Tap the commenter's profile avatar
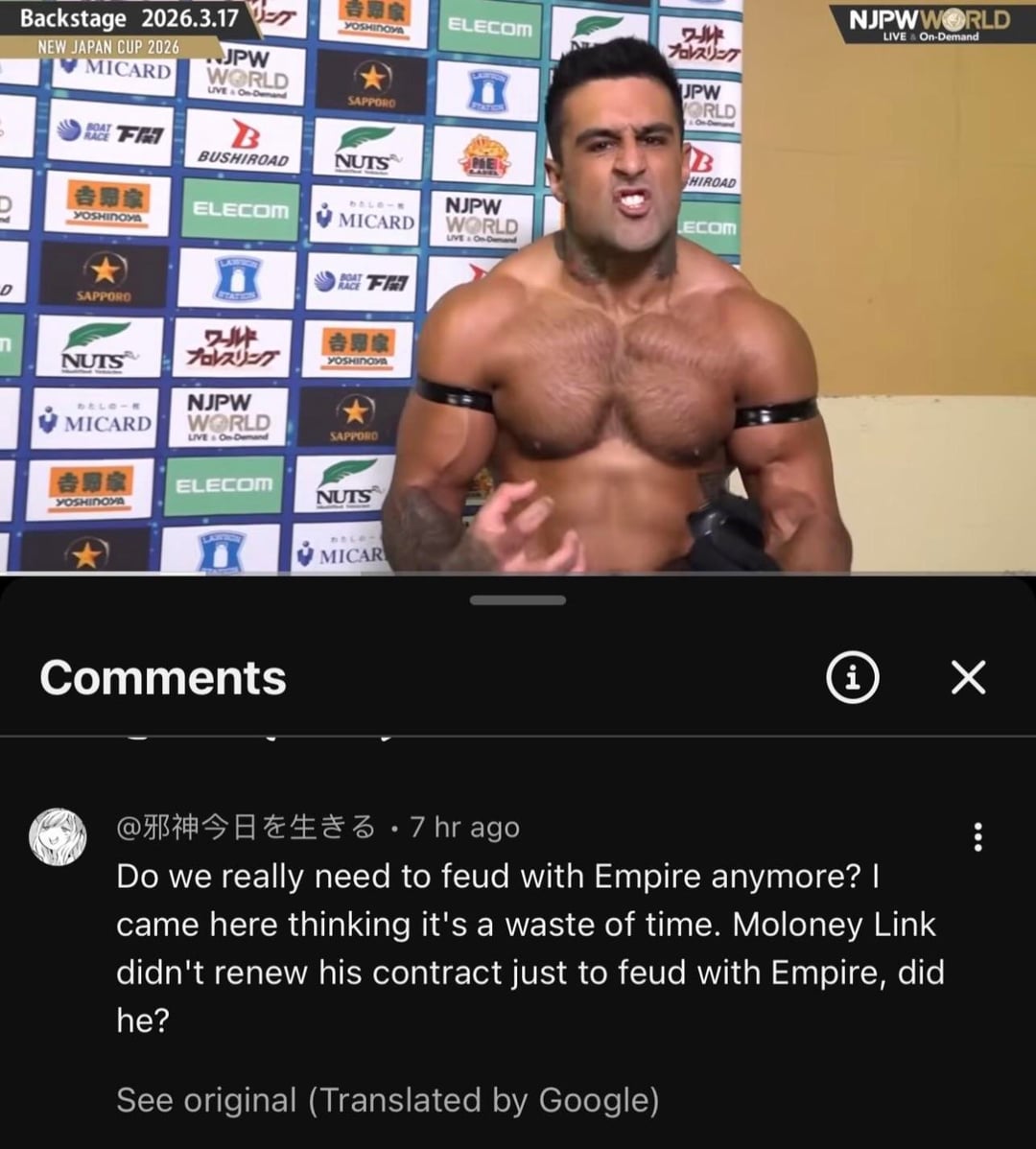This screenshot has width=1036, height=1149. 58,837
